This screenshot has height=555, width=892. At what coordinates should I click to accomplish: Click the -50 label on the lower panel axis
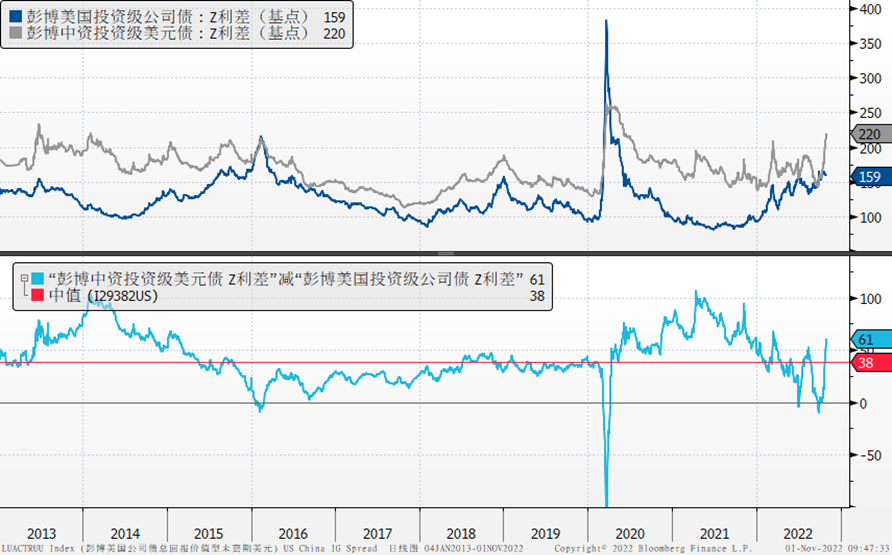[x=870, y=455]
